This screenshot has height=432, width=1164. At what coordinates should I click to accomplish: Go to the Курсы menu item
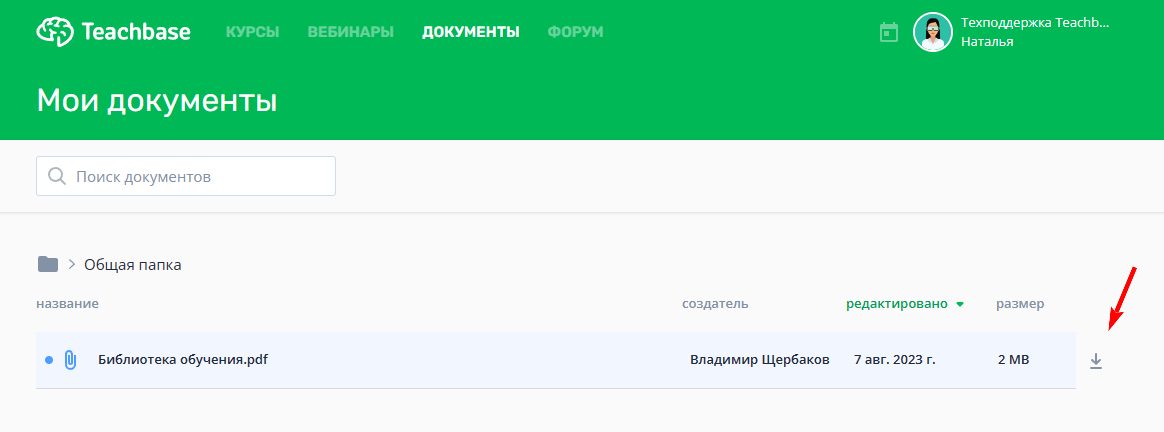pyautogui.click(x=252, y=32)
